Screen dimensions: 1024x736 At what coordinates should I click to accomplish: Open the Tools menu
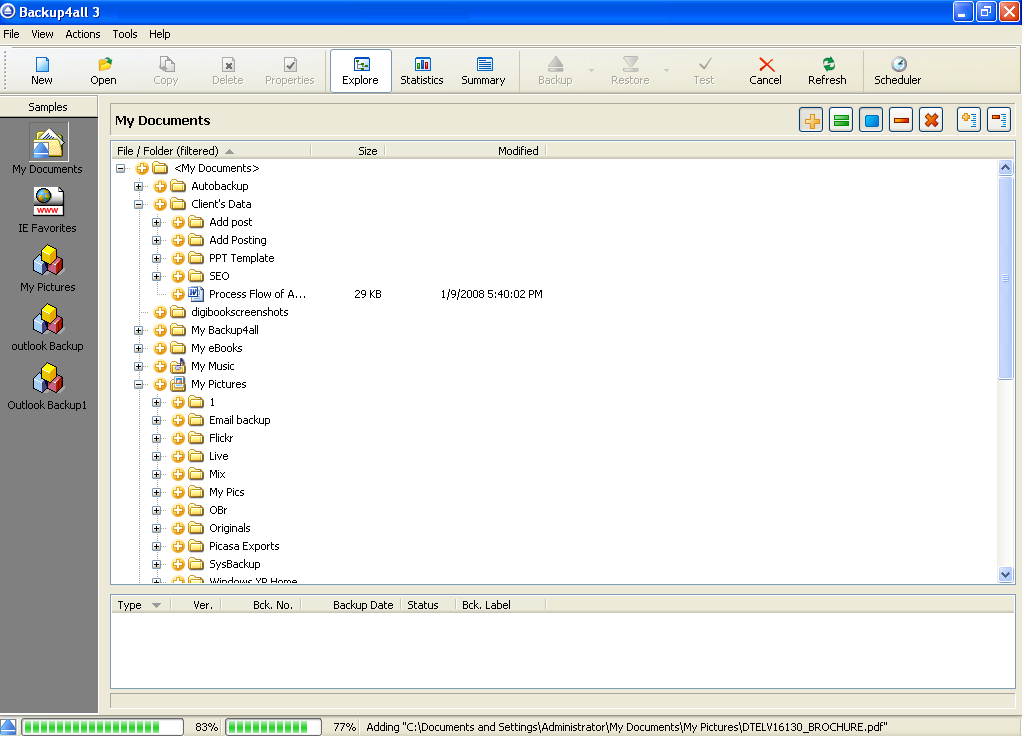click(125, 34)
